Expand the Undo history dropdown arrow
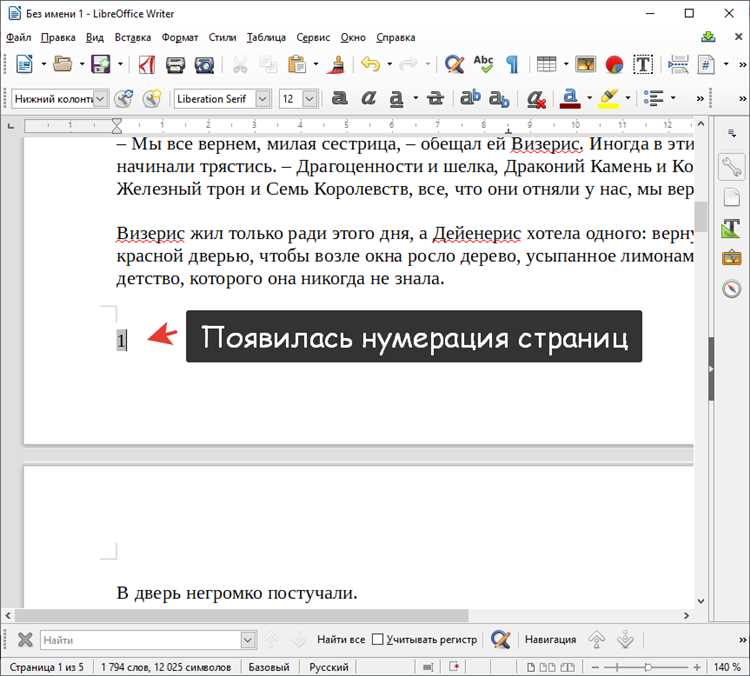The width and height of the screenshot is (750, 676). coord(389,64)
